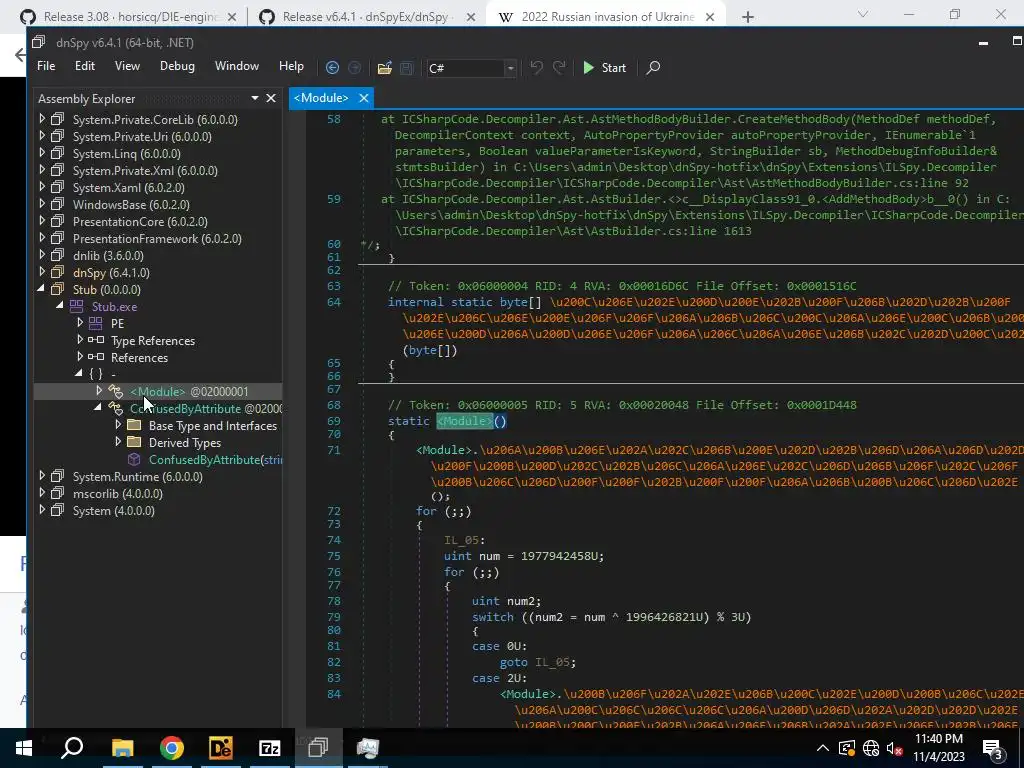The height and width of the screenshot is (768, 1024).
Task: Click the Stub.exe module icon
Action: [x=76, y=306]
